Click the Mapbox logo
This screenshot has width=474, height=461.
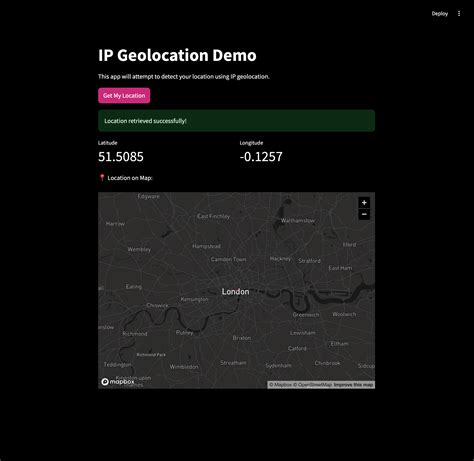(x=118, y=382)
